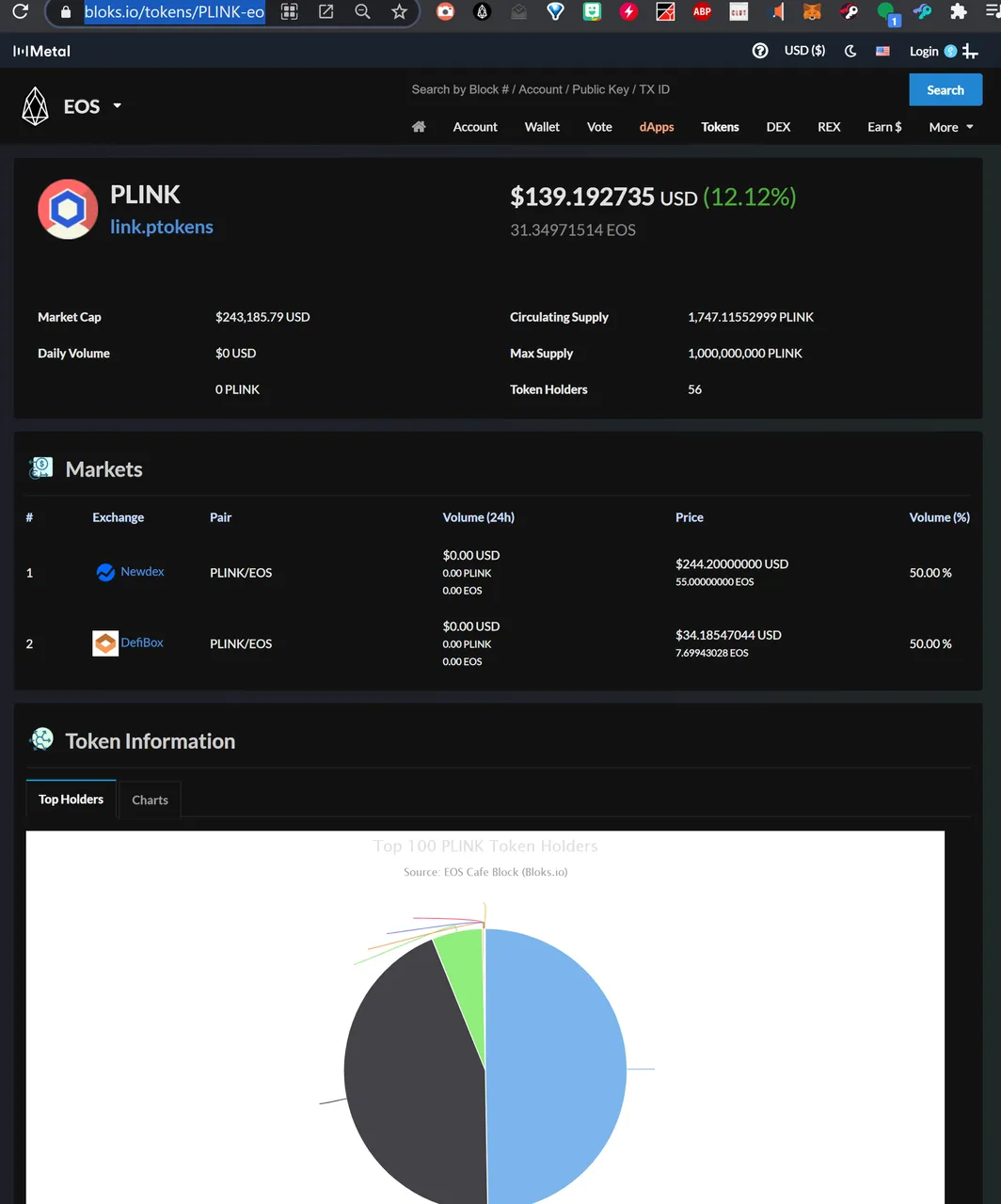Open the Newdex exchange link
1001x1204 pixels.
(x=142, y=572)
